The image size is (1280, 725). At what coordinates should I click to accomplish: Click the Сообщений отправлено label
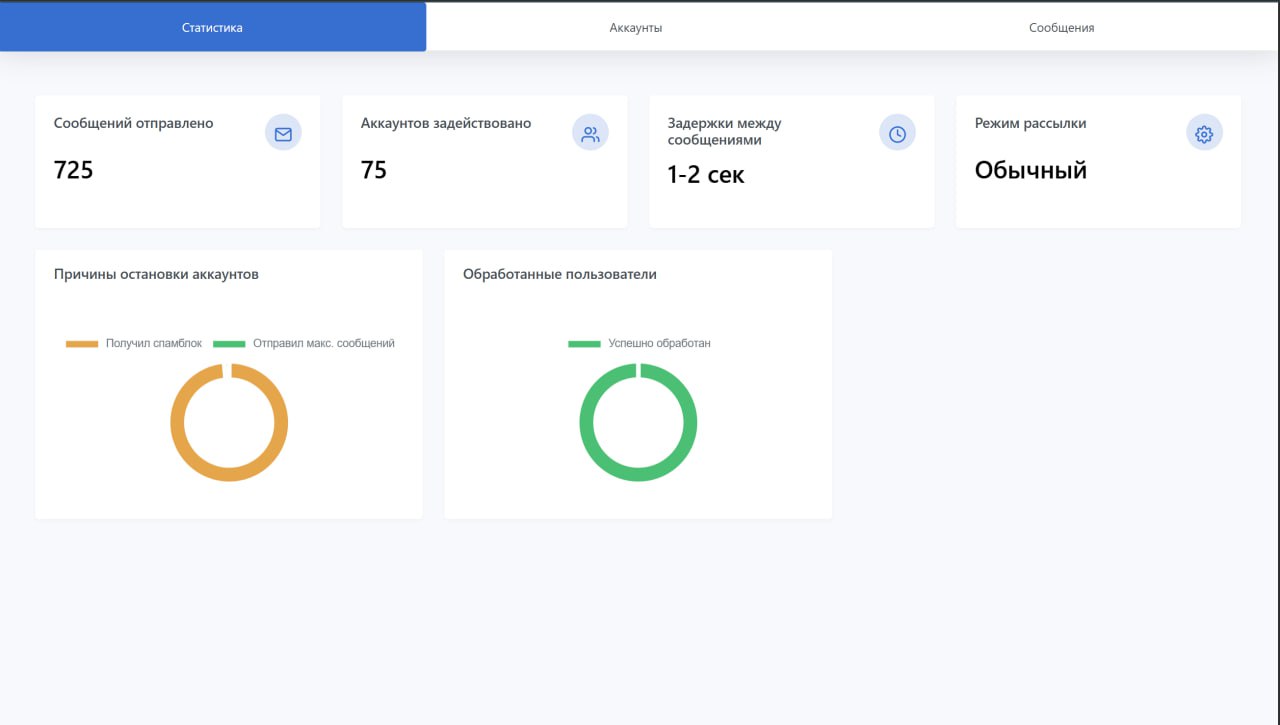[134, 123]
